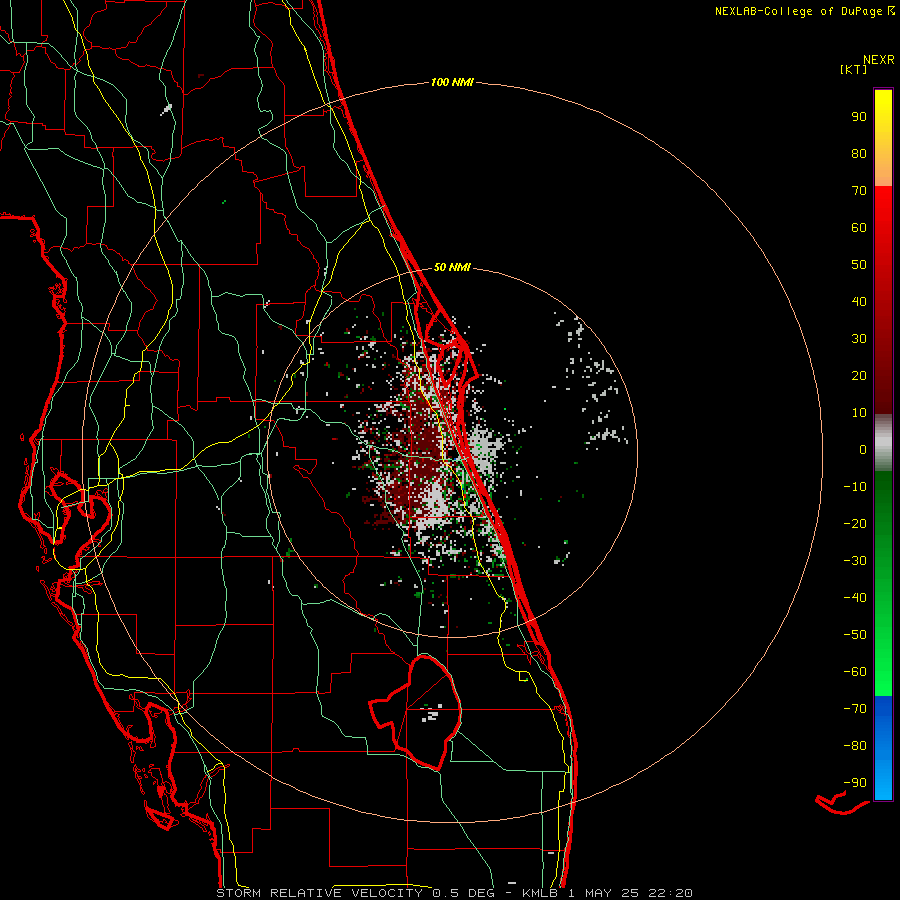Click STORM RELATIVE VELOCITY in the caption
The width and height of the screenshot is (900, 900).
point(319,893)
